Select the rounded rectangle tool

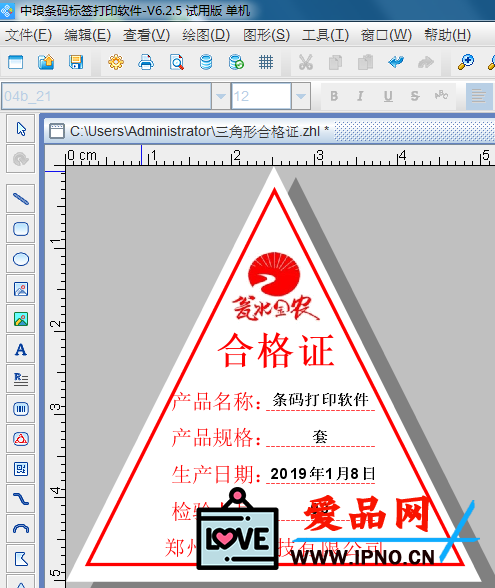21,229
